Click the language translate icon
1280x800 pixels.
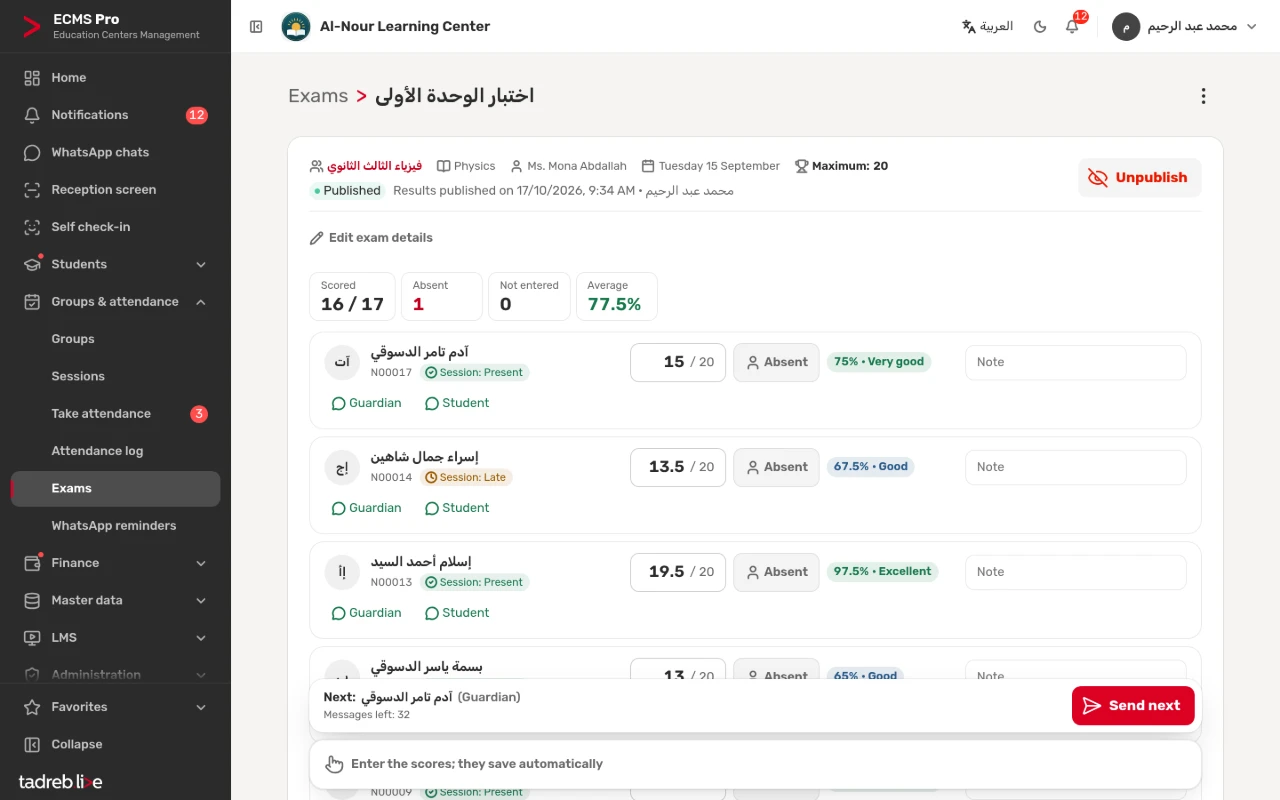pos(968,27)
